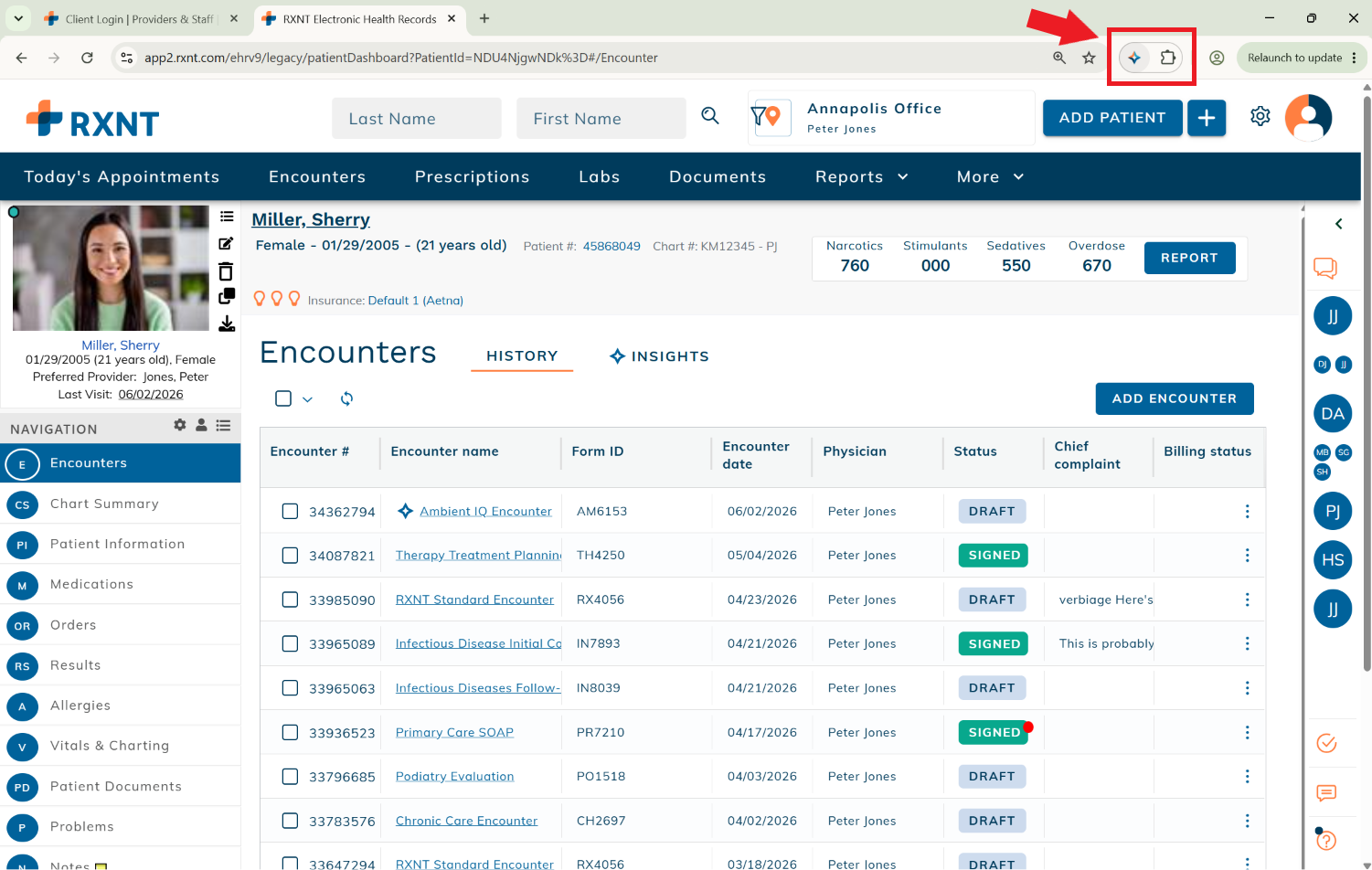
Task: Check the box for encounter 33985090
Action: (x=290, y=599)
